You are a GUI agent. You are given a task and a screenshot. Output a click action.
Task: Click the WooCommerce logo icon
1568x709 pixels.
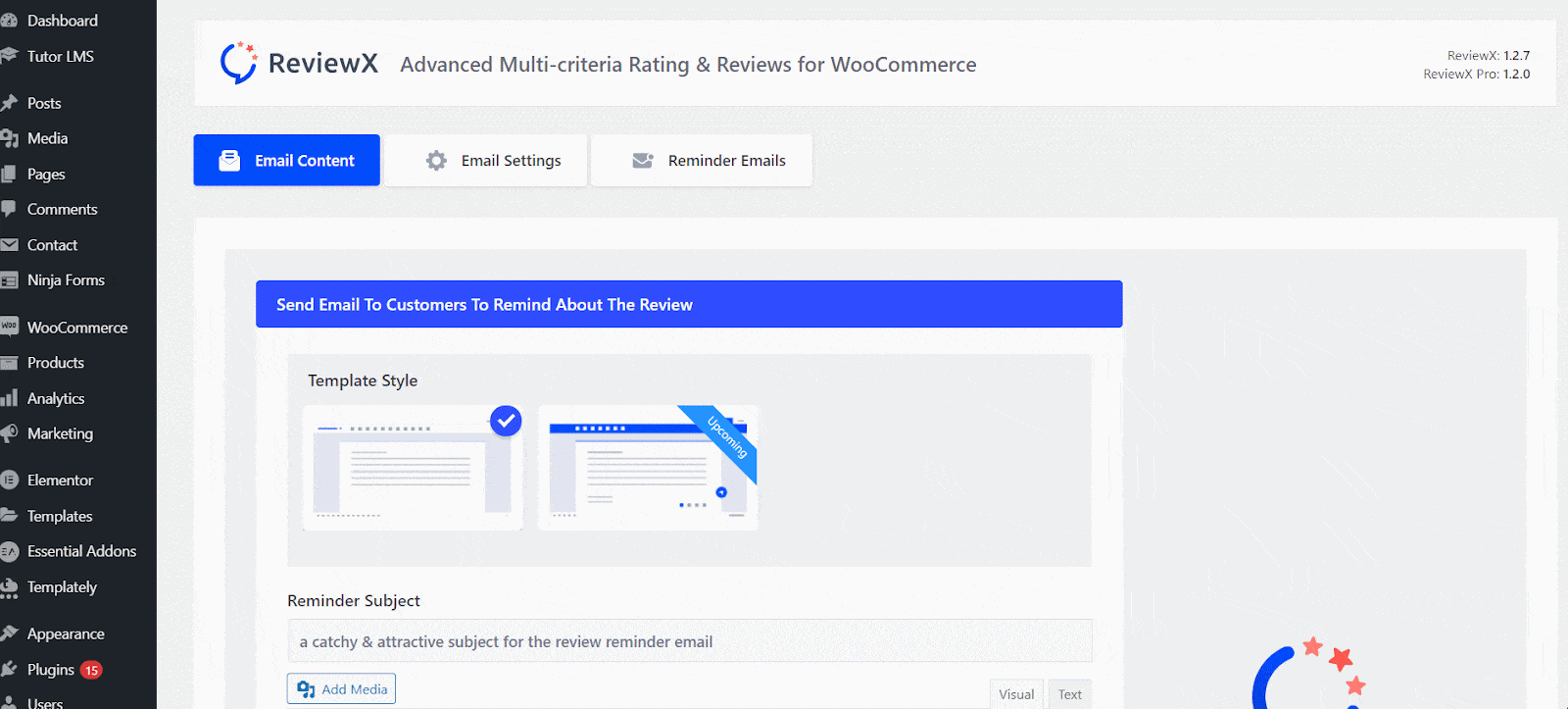coord(10,327)
